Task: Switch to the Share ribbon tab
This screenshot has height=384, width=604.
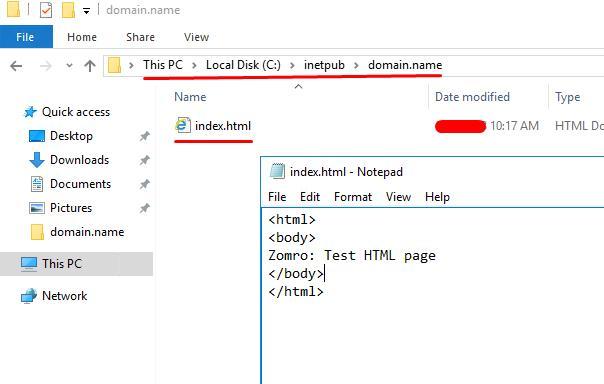Action: pyautogui.click(x=140, y=37)
